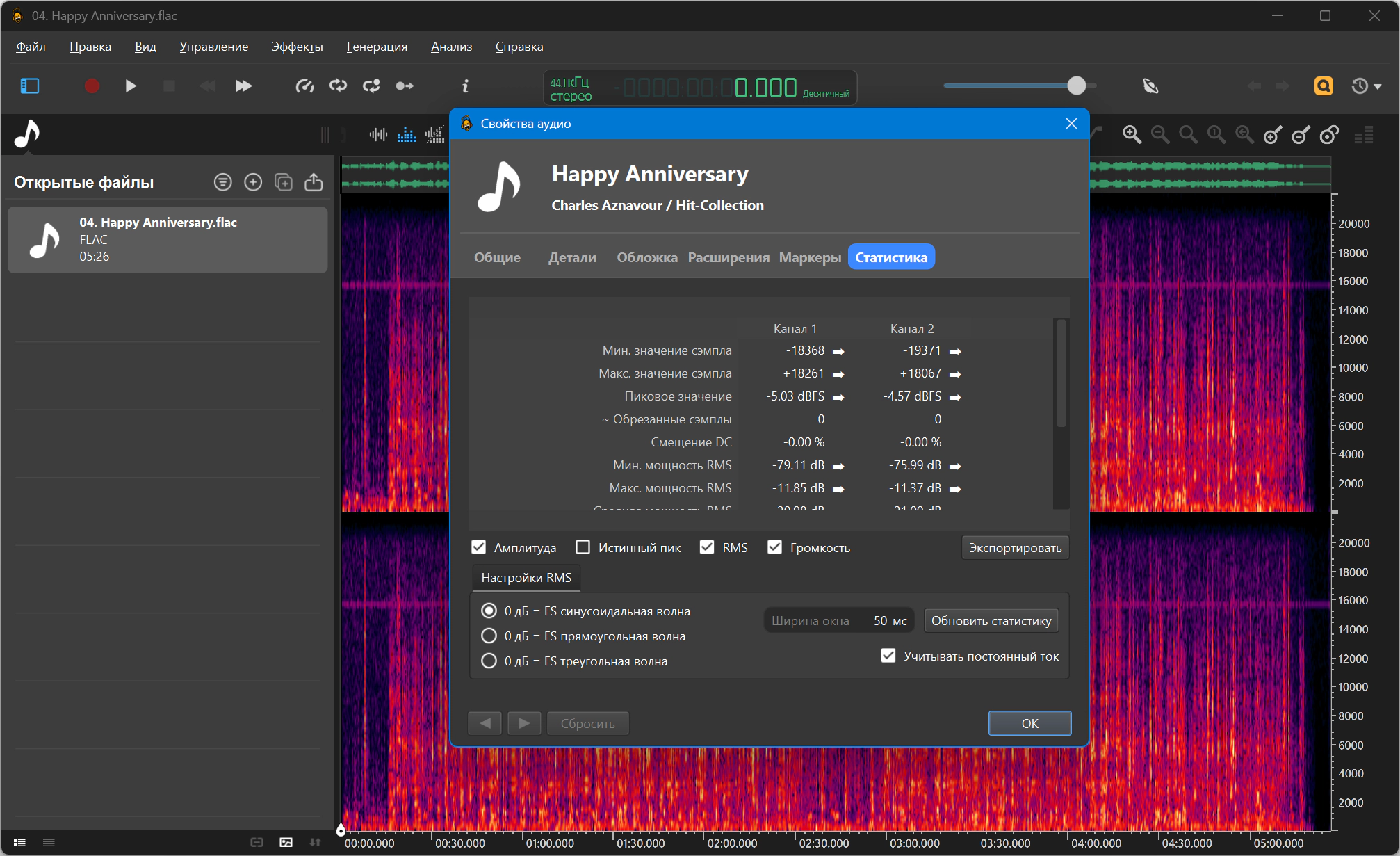Screen dimensions: 1400x856
Task: Click the rewind playback button
Action: coord(207,86)
